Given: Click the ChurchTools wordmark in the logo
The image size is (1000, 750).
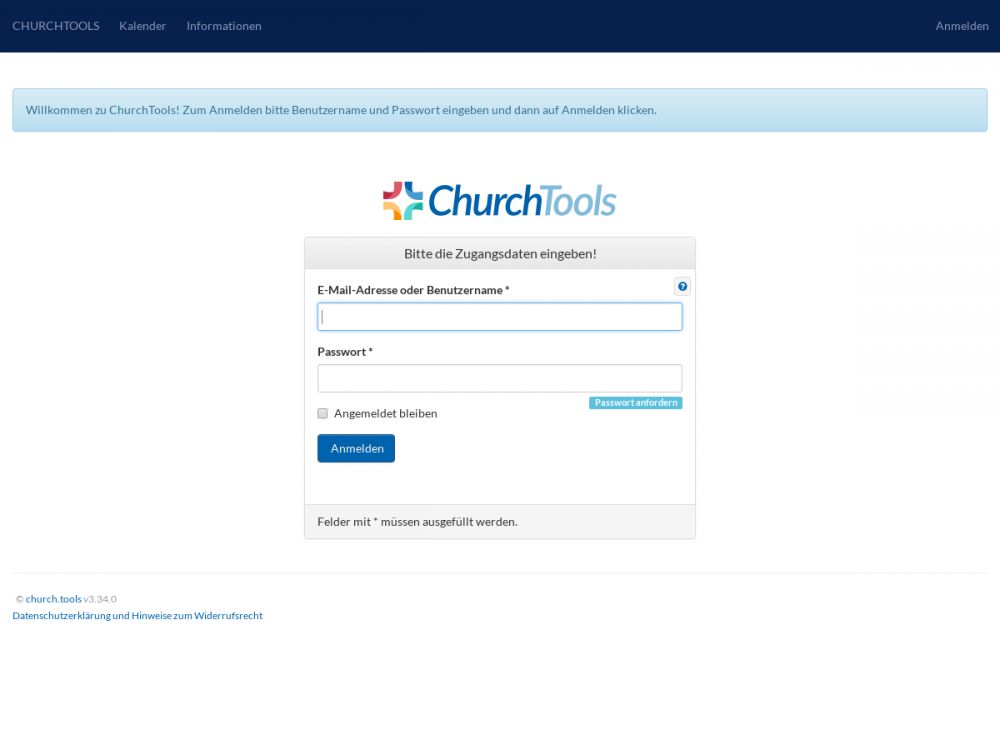Looking at the screenshot, I should tap(522, 201).
